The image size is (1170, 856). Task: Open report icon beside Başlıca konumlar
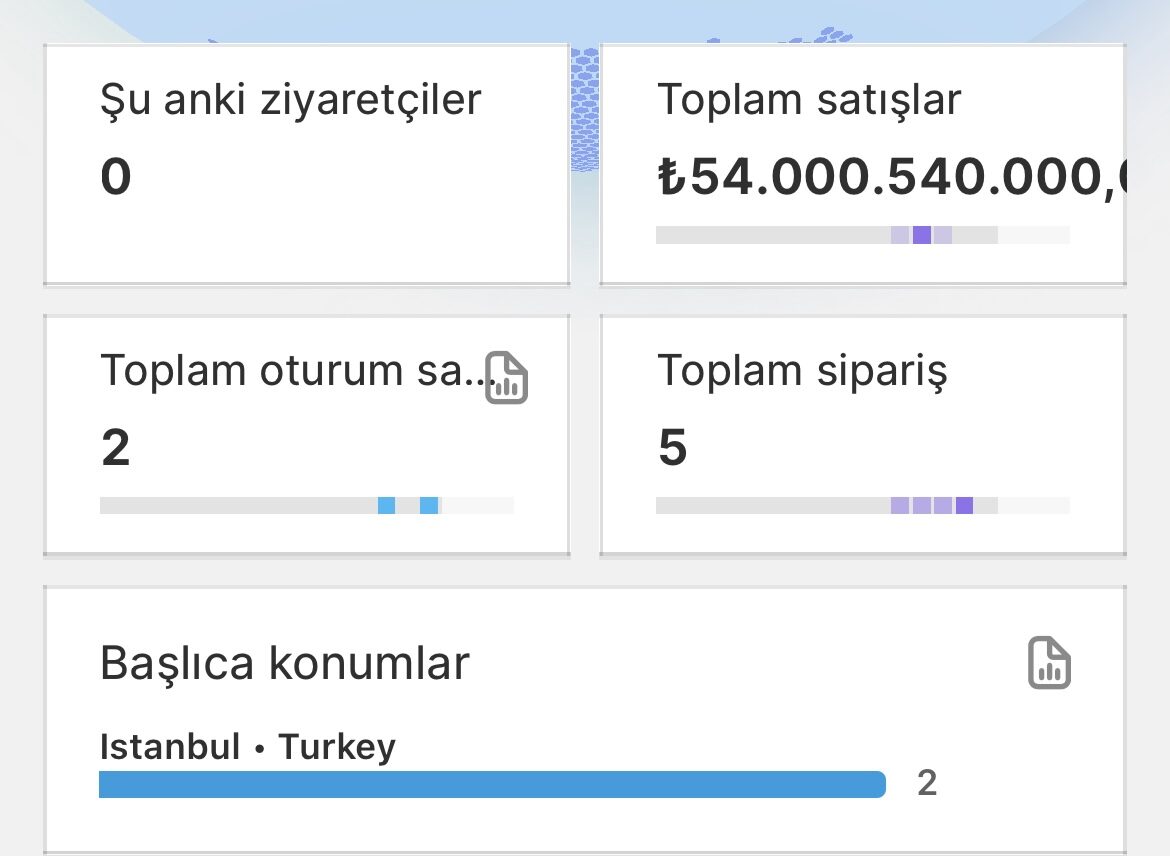pos(1049,663)
